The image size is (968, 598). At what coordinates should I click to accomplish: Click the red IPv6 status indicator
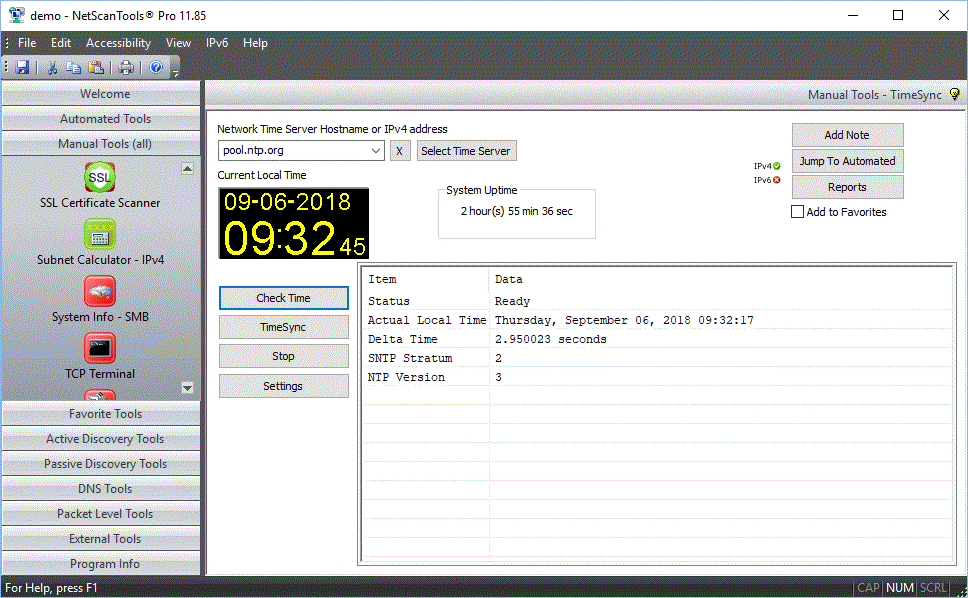coord(777,180)
